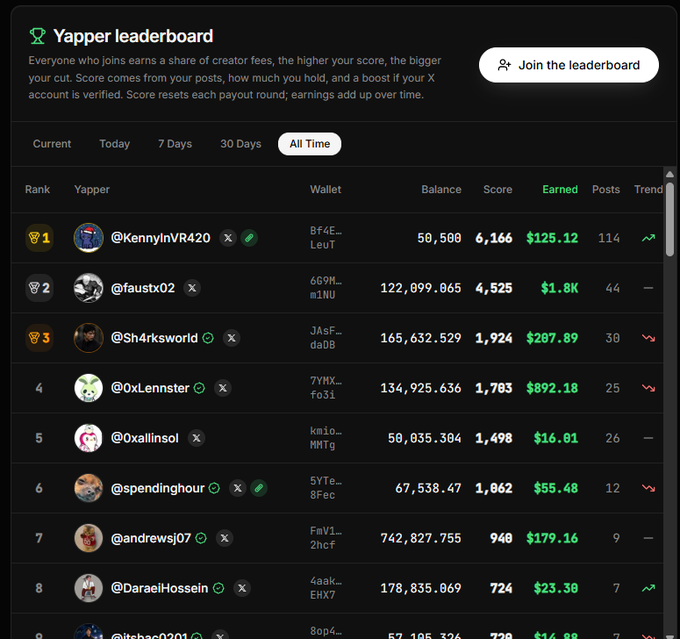Click the rank 1 gold medal badge

(x=39, y=238)
